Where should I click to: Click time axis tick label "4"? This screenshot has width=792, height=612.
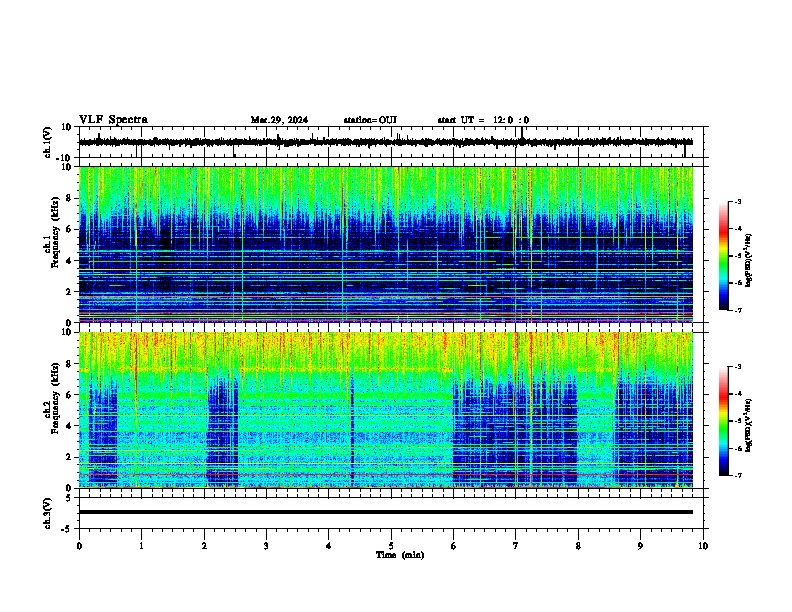[329, 546]
